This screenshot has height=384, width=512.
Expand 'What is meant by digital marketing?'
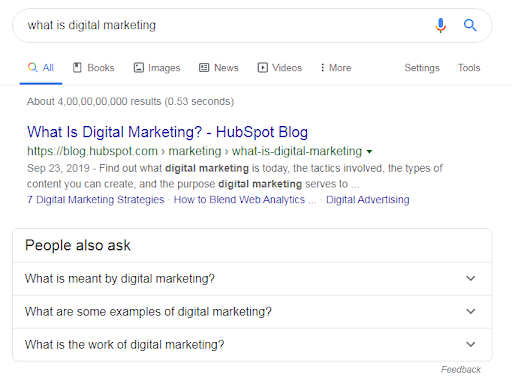[x=252, y=279]
